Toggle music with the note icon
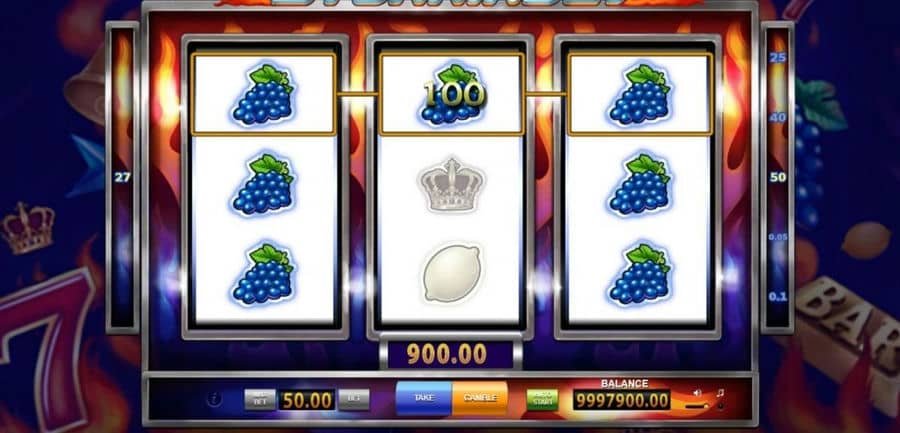 (x=720, y=393)
